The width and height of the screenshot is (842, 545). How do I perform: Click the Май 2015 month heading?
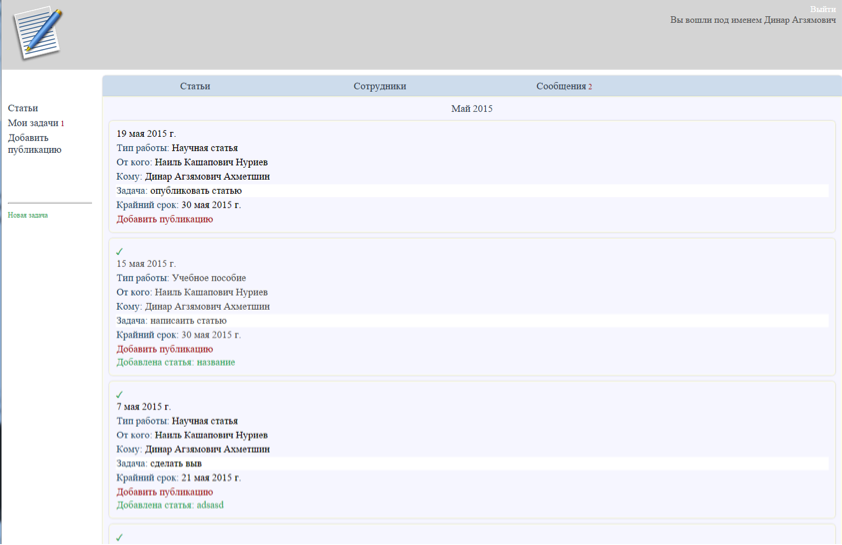[x=471, y=108]
